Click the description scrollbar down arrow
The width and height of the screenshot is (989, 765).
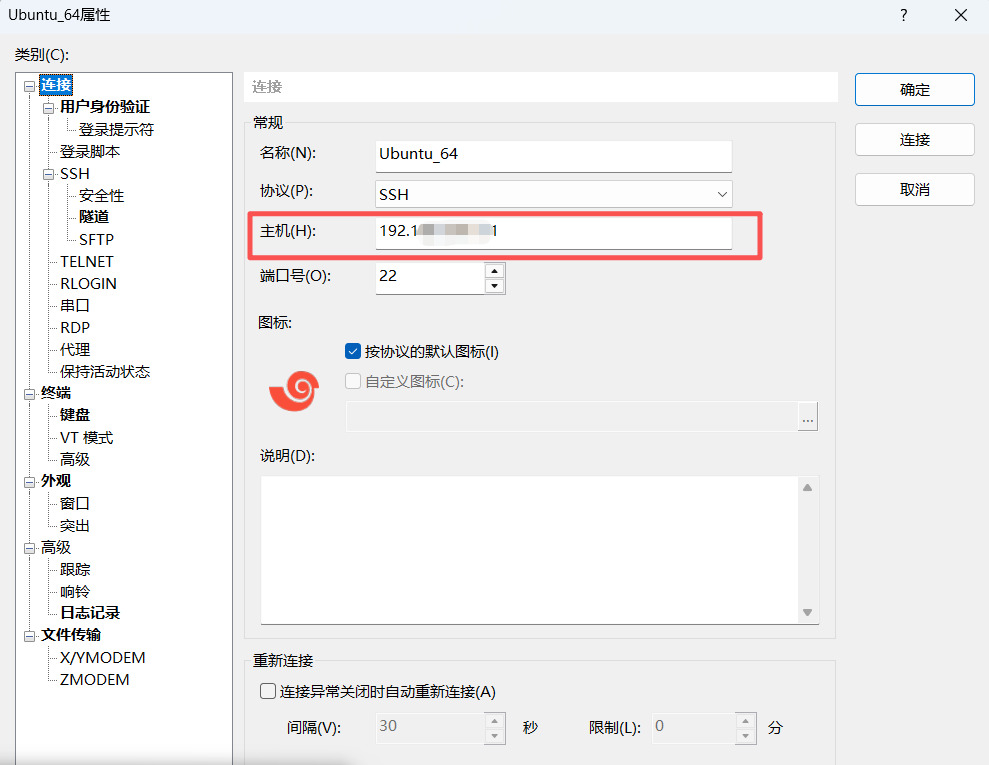tap(807, 612)
